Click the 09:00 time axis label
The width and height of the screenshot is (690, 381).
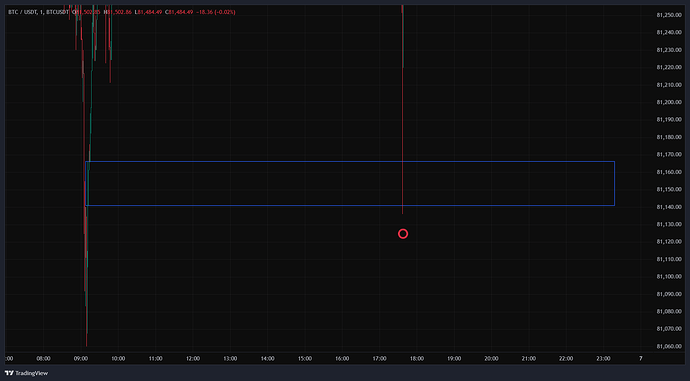coord(81,359)
